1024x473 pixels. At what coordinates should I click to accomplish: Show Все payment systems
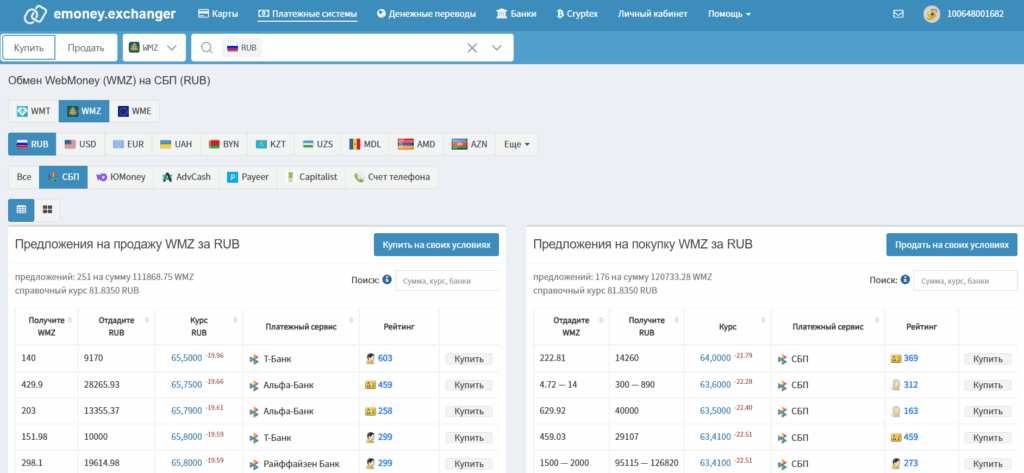click(x=24, y=177)
